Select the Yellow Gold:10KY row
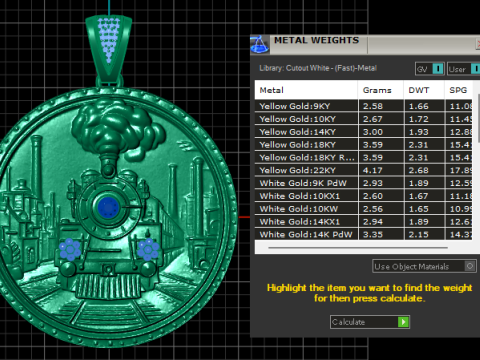The image size is (480, 360). [363, 119]
